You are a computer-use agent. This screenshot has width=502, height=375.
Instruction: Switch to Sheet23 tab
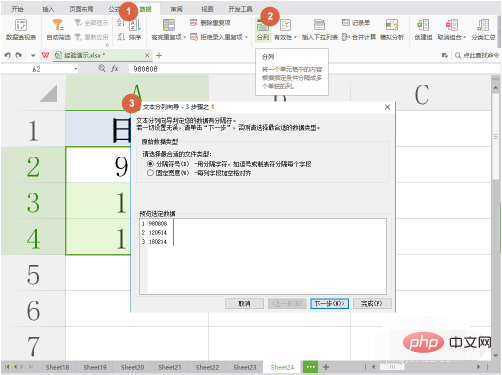pyautogui.click(x=245, y=367)
